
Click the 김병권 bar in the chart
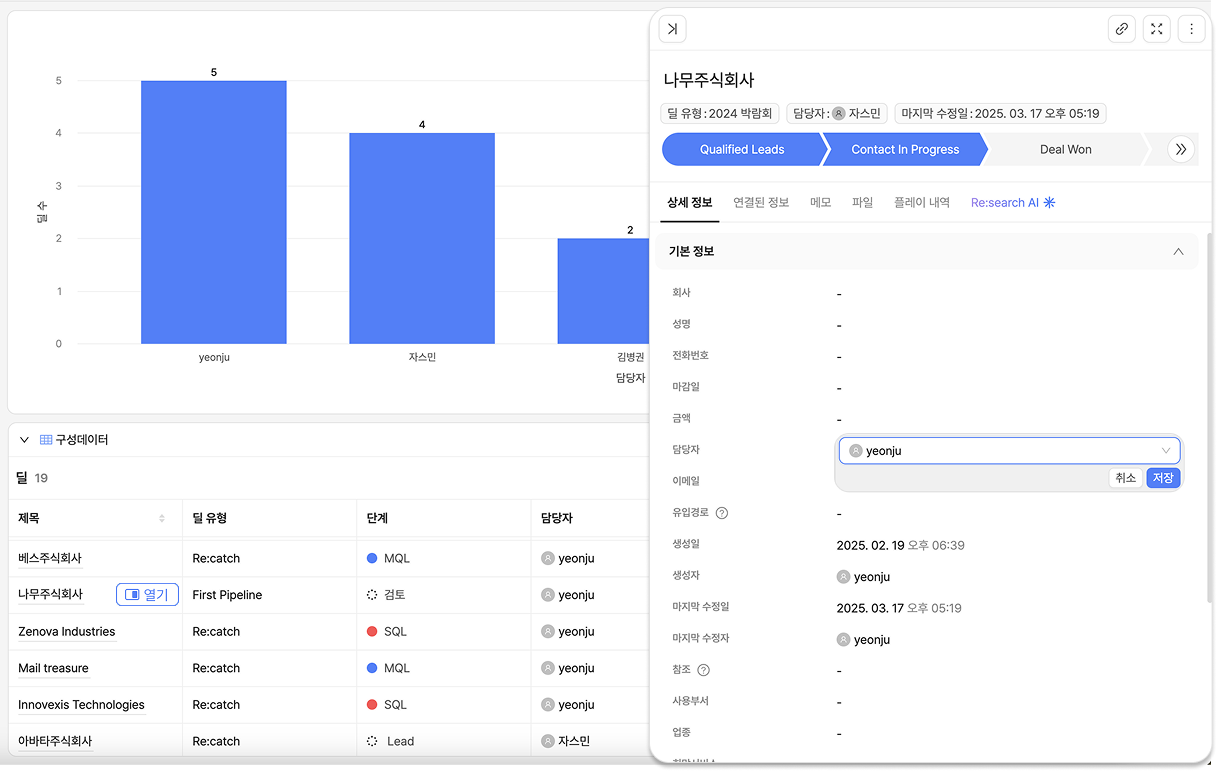pyautogui.click(x=604, y=291)
